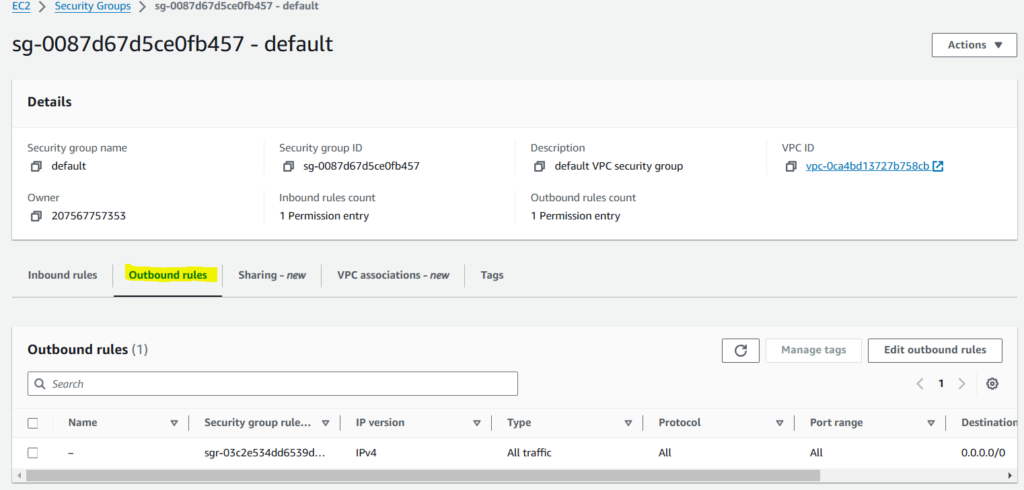The width and height of the screenshot is (1024, 490).
Task: Open table preferences gear icon
Action: [992, 384]
